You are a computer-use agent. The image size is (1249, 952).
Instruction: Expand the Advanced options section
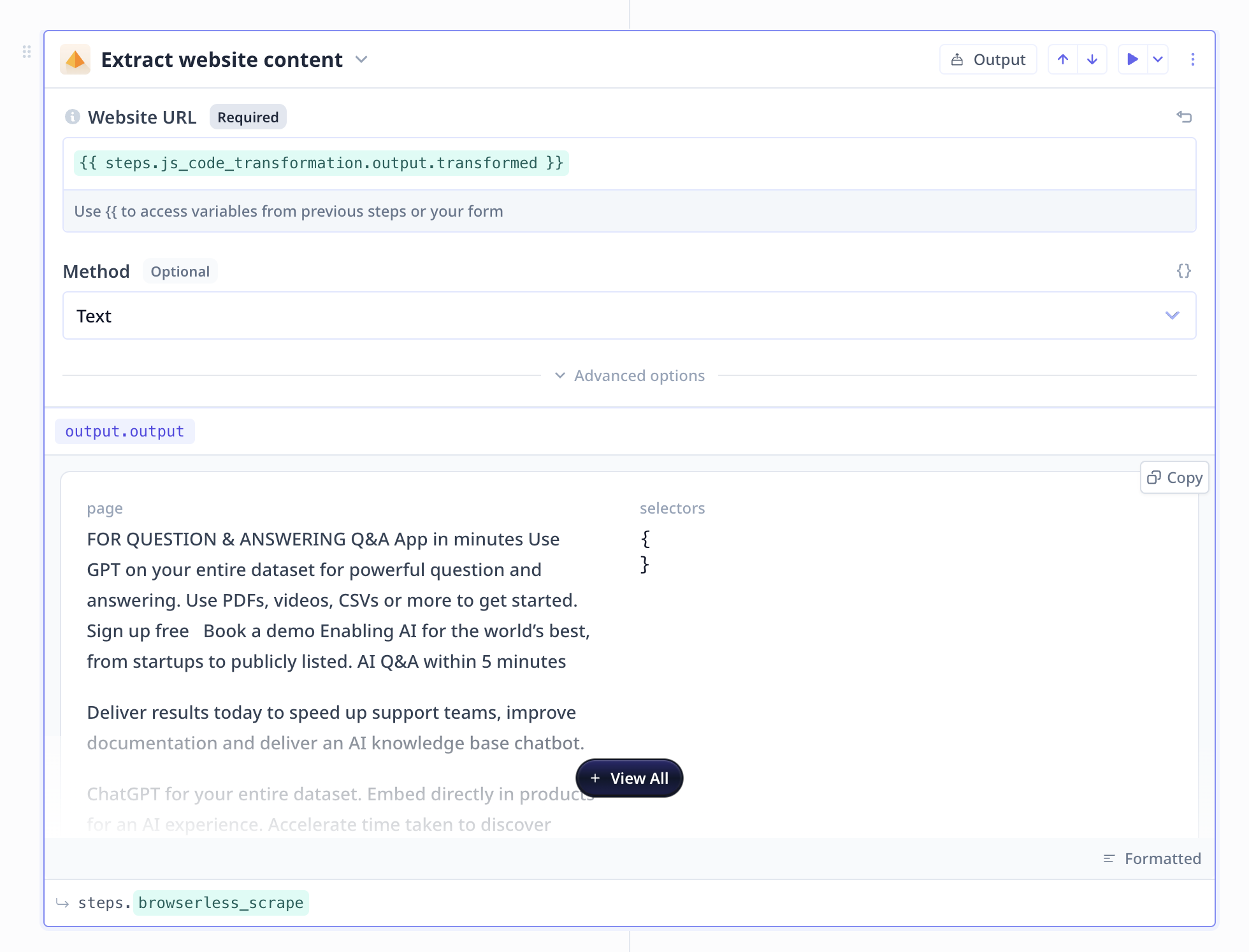(630, 375)
